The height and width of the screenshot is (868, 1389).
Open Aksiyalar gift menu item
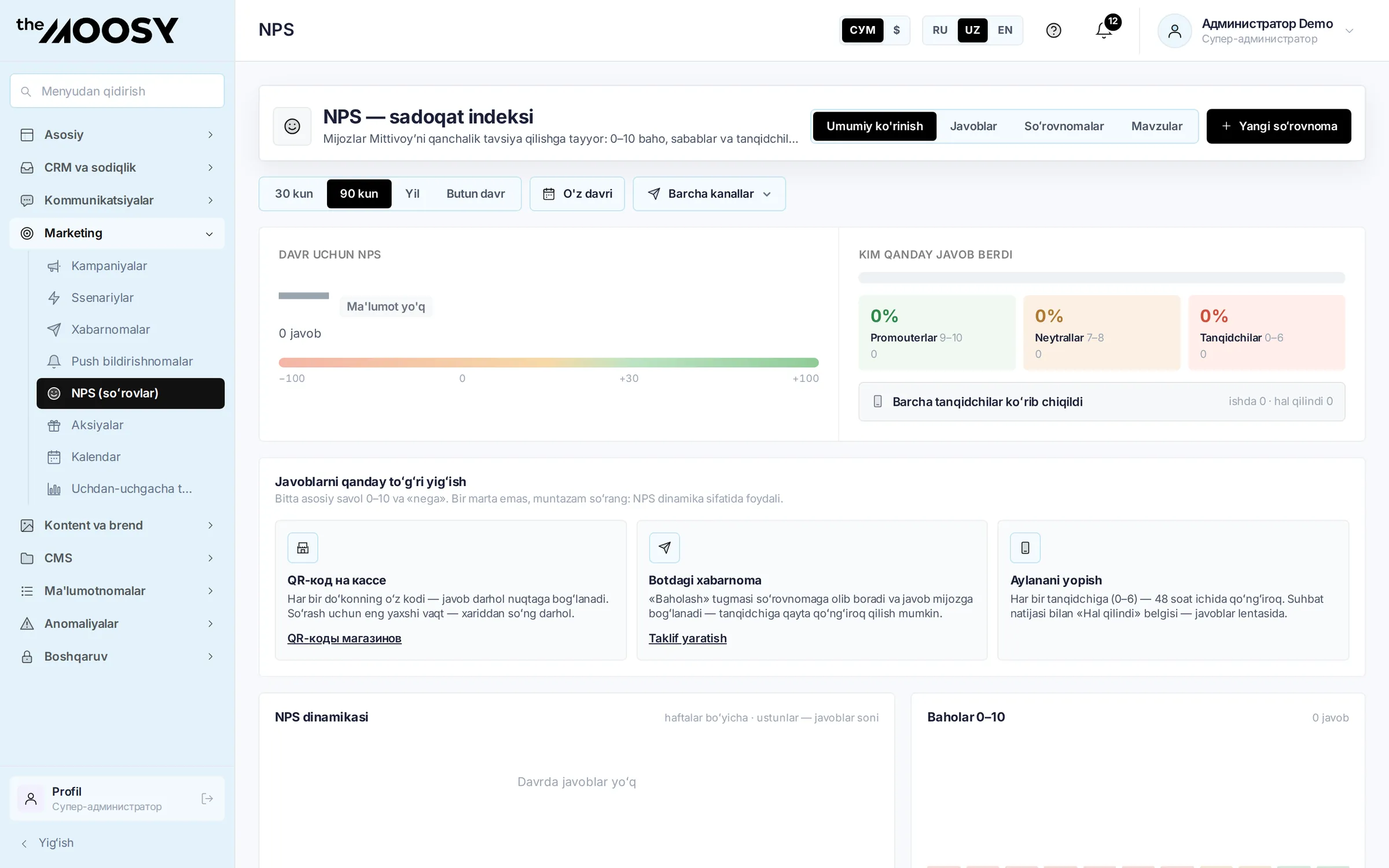click(130, 425)
